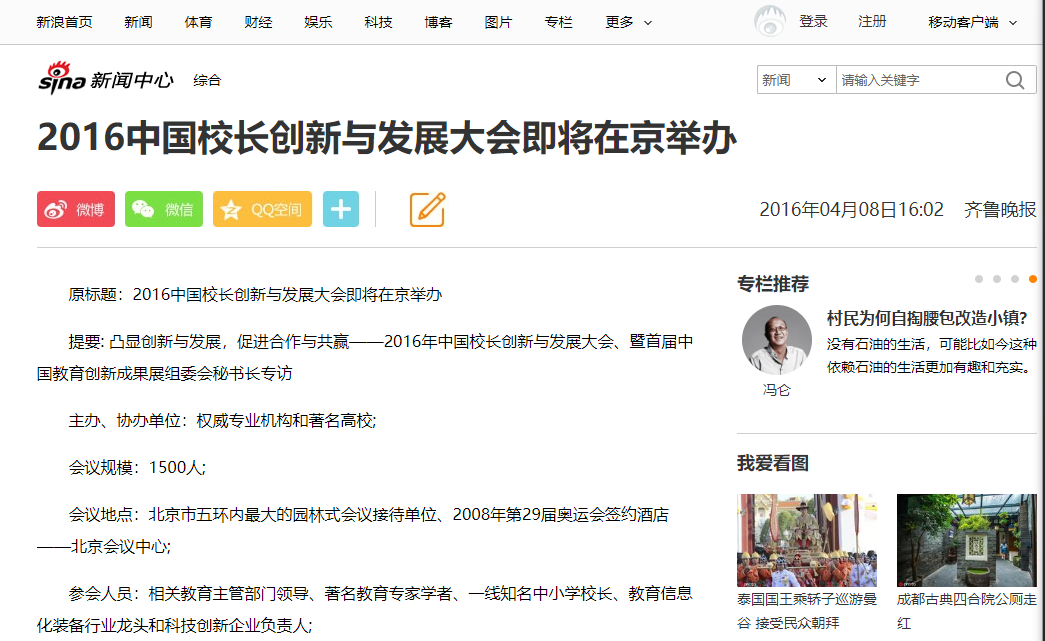1045x641 pixels.
Task: Click the 注册 link
Action: (x=872, y=22)
